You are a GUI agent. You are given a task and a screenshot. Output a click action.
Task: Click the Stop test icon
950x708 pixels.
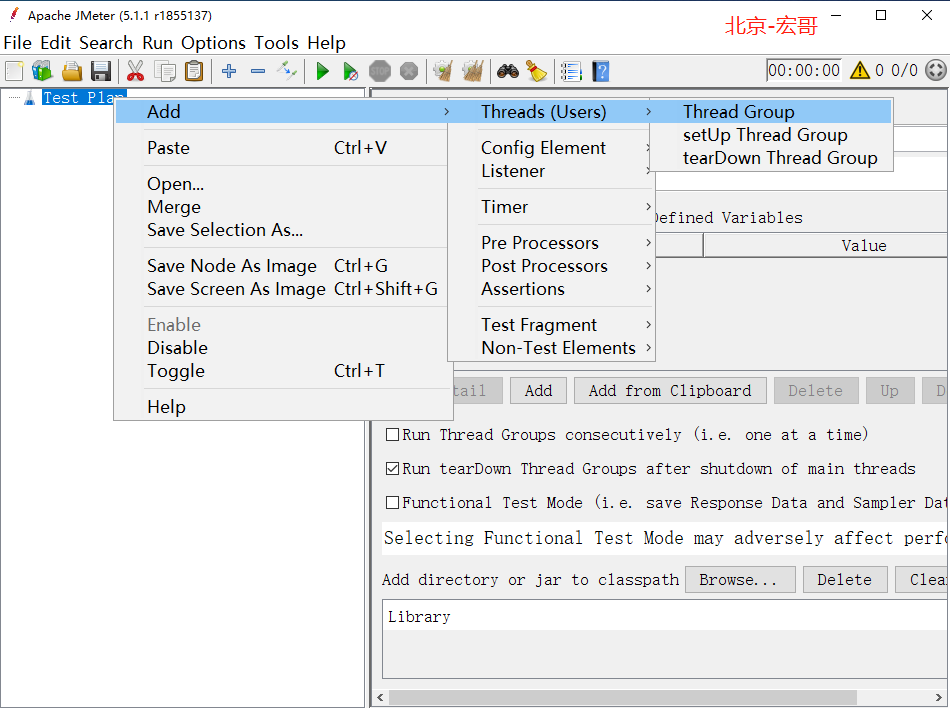(x=380, y=71)
